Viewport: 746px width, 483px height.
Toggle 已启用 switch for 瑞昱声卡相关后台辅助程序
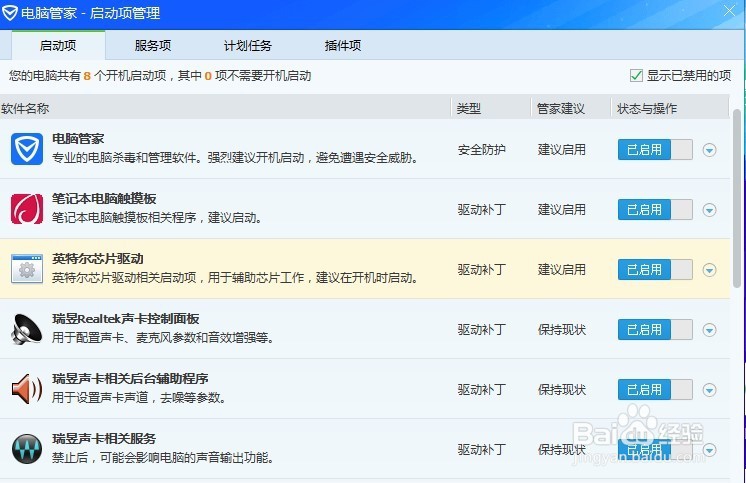click(655, 389)
